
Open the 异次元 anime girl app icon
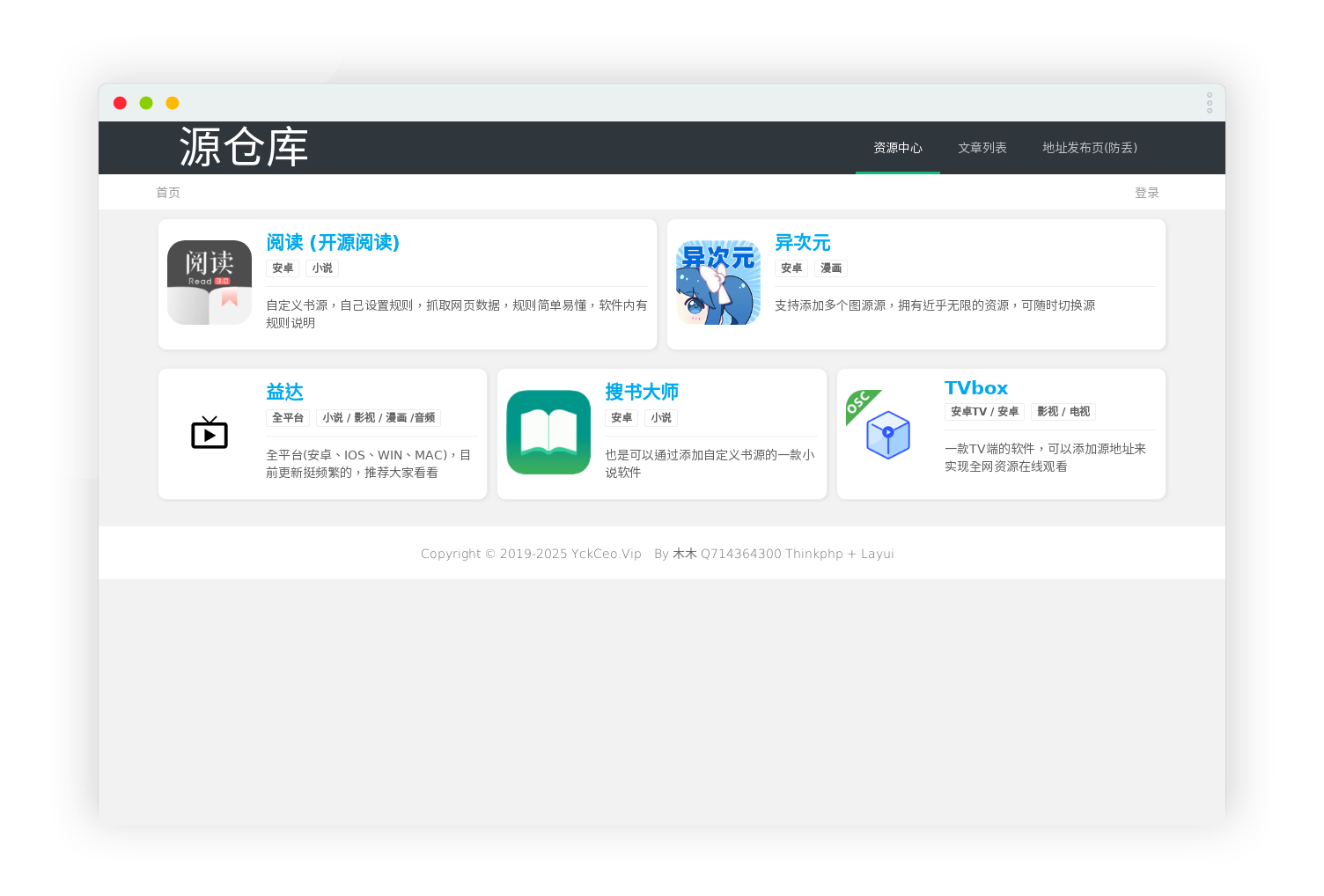click(718, 283)
